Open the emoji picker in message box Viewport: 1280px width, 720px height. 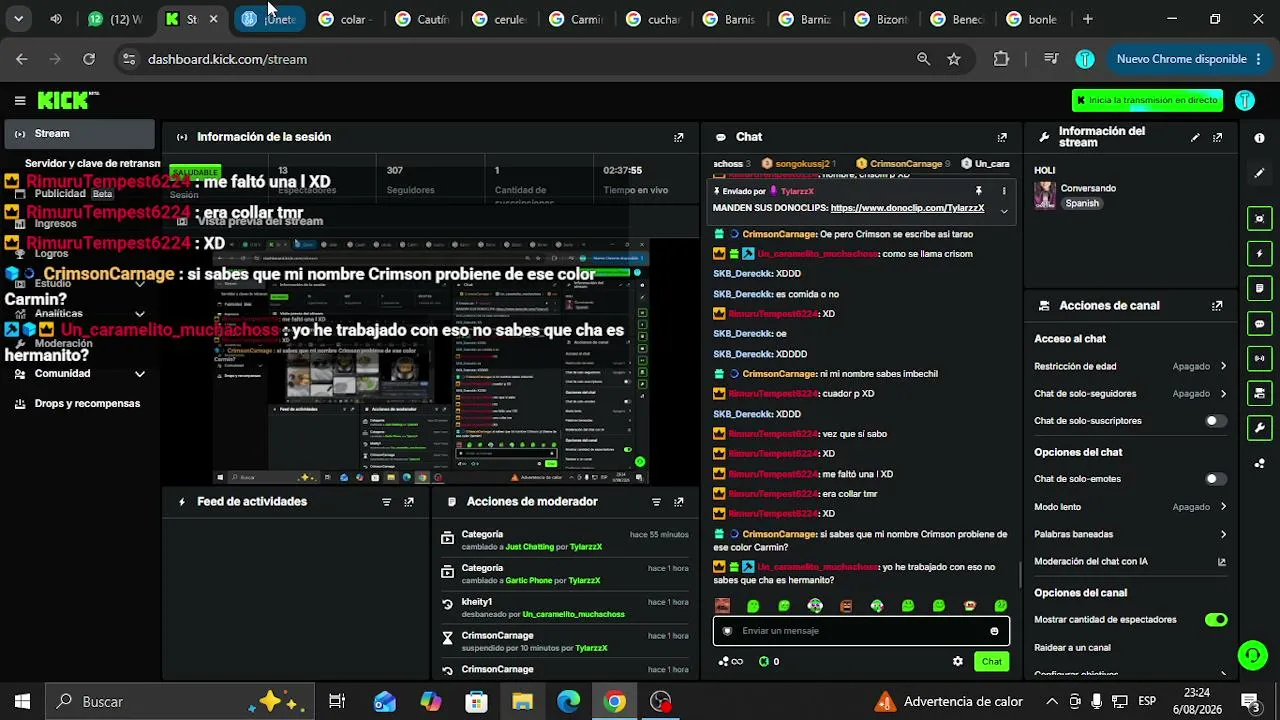click(994, 631)
